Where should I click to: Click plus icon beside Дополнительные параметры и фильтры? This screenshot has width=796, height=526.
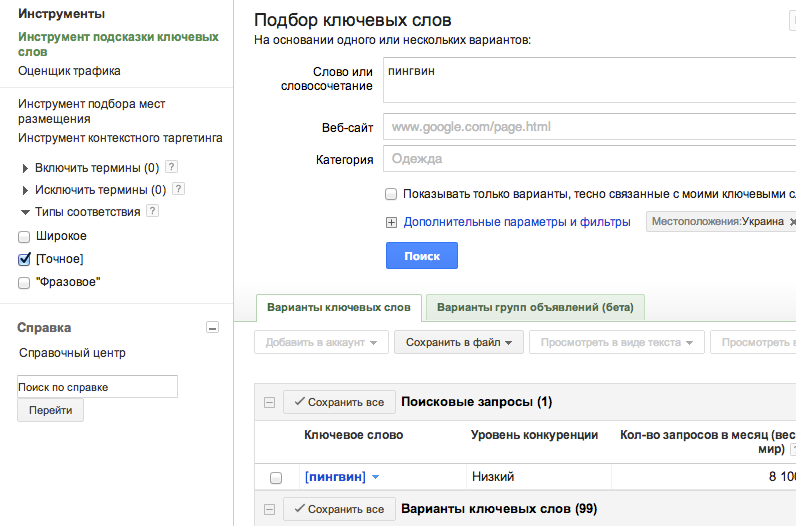[391, 222]
